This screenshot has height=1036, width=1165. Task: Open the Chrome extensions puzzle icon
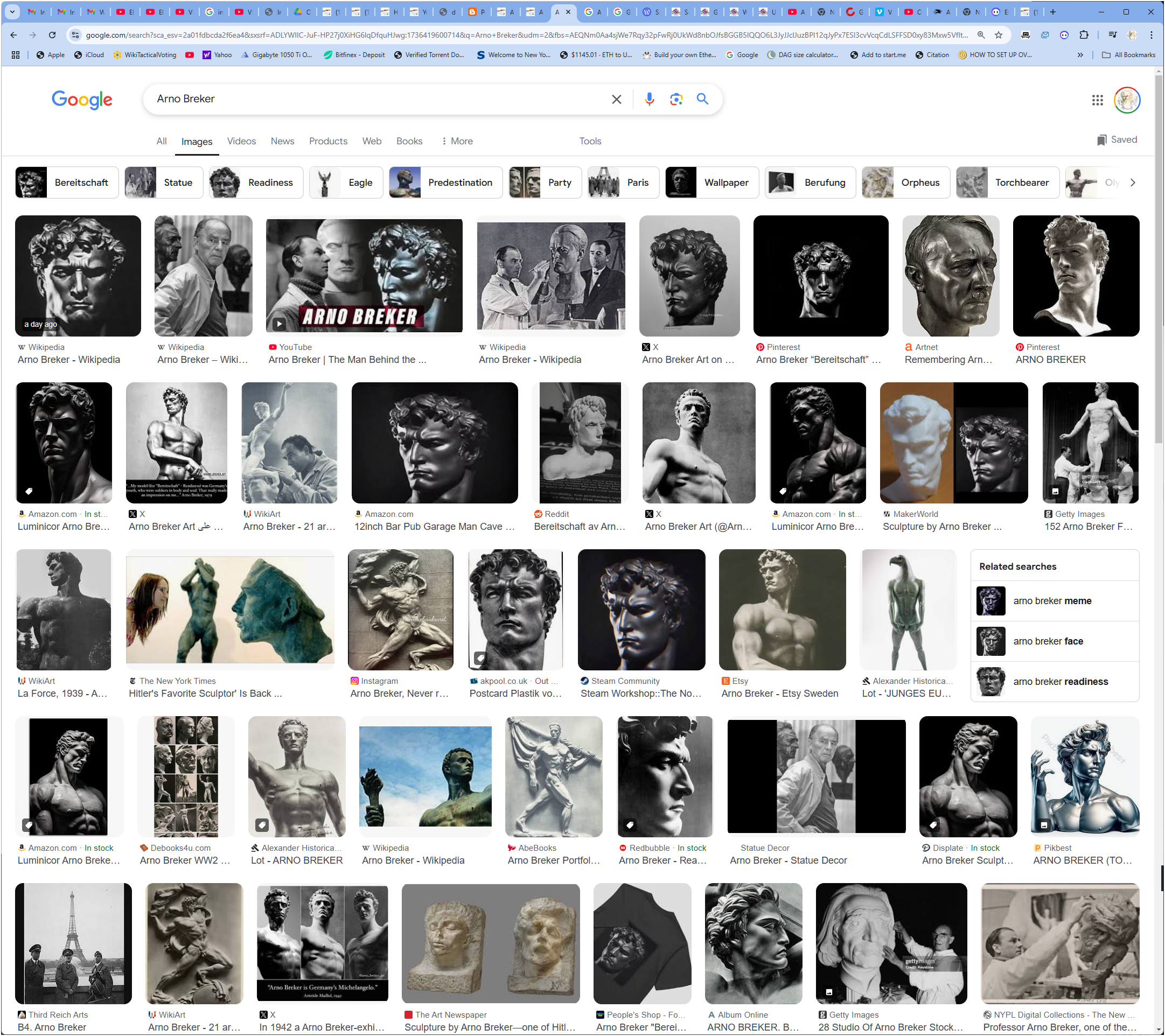click(x=1084, y=35)
